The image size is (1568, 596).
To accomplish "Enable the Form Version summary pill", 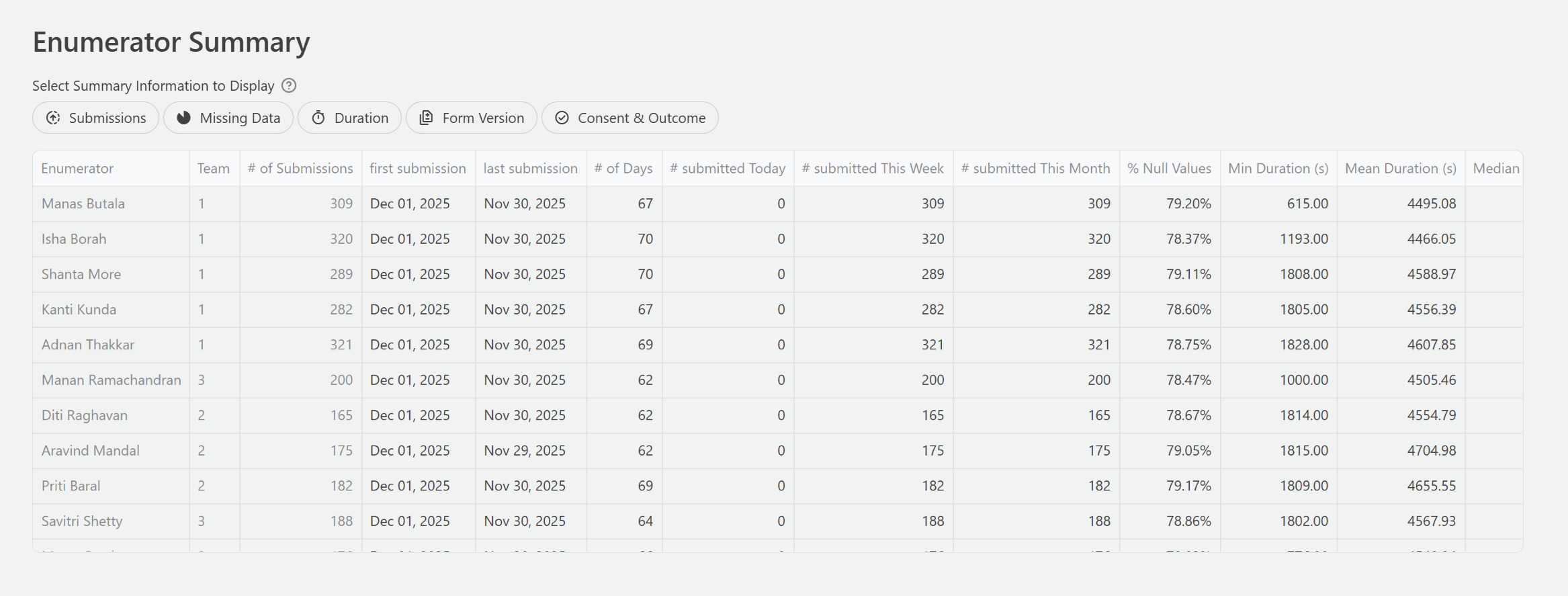I will (472, 118).
